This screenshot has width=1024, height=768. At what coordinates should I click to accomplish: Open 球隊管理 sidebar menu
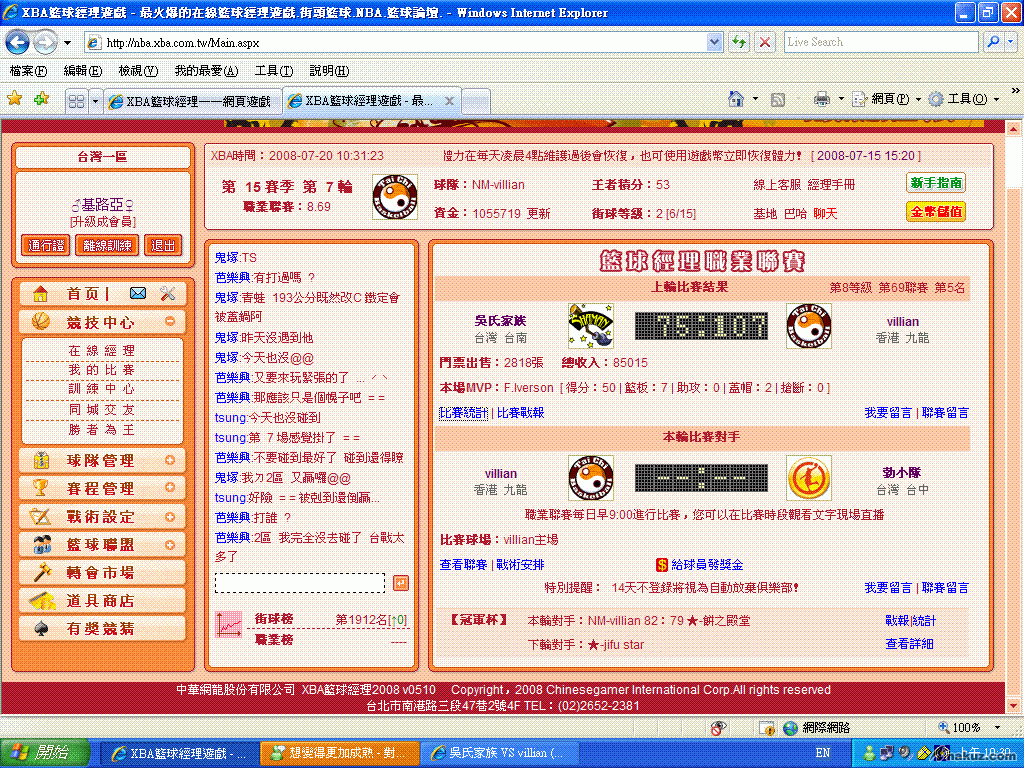click(x=103, y=460)
